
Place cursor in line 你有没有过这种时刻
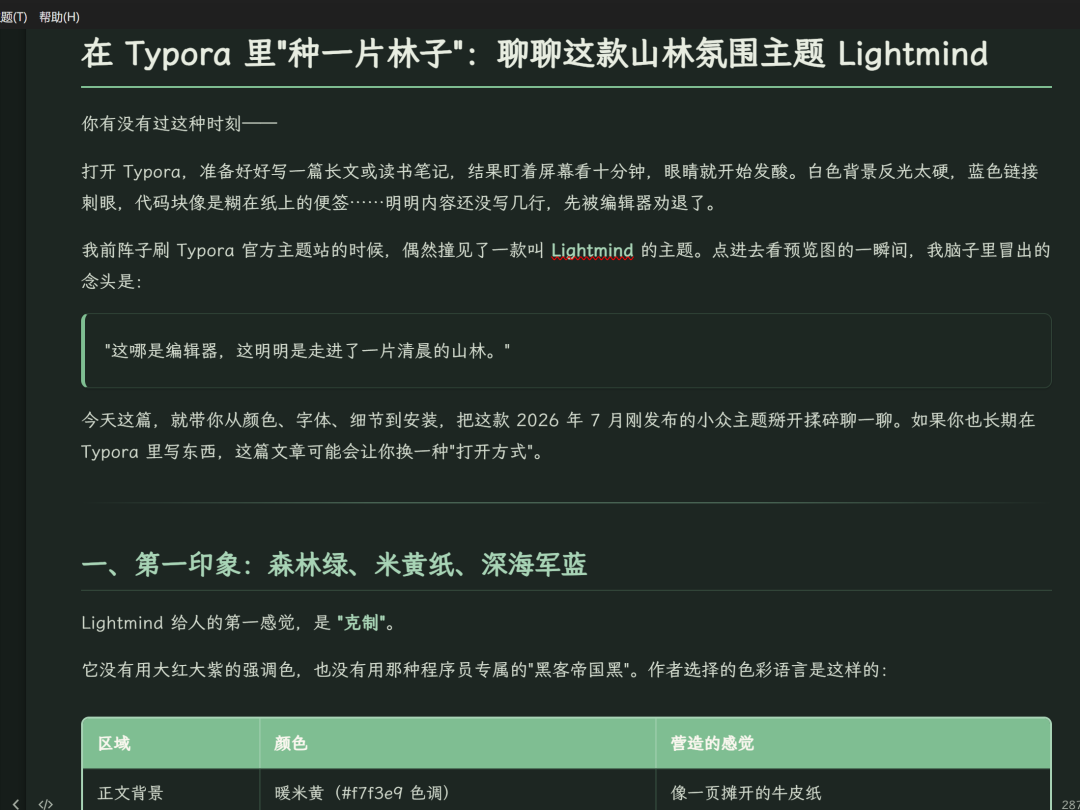[179, 124]
